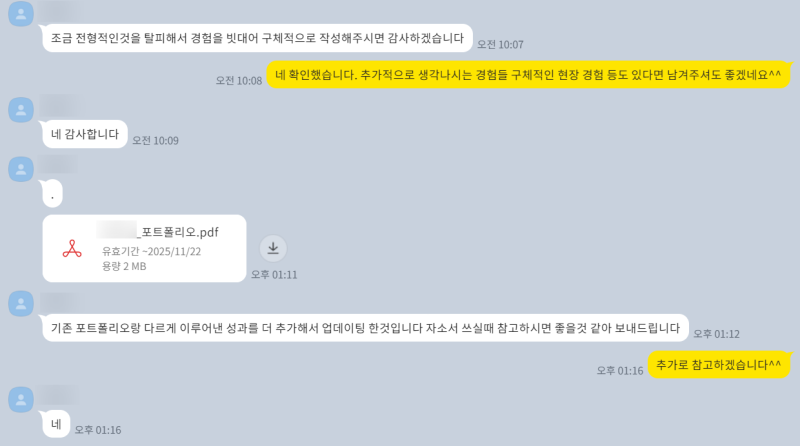
Task: Click the avatar beside the final 네 message
Action: click(x=21, y=400)
